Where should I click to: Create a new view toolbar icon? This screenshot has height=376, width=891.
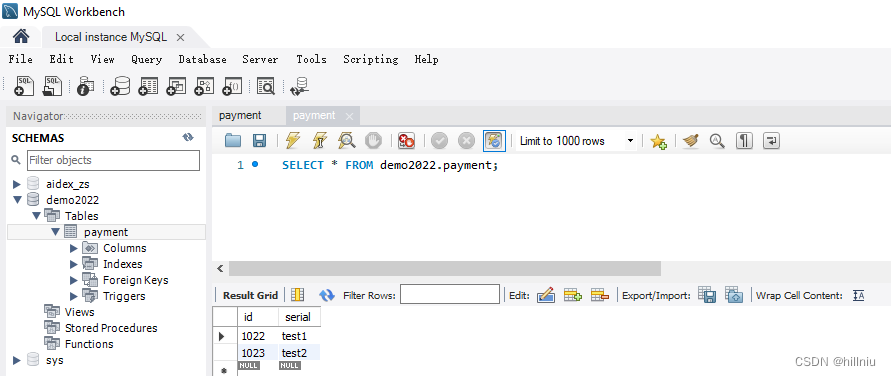176,85
